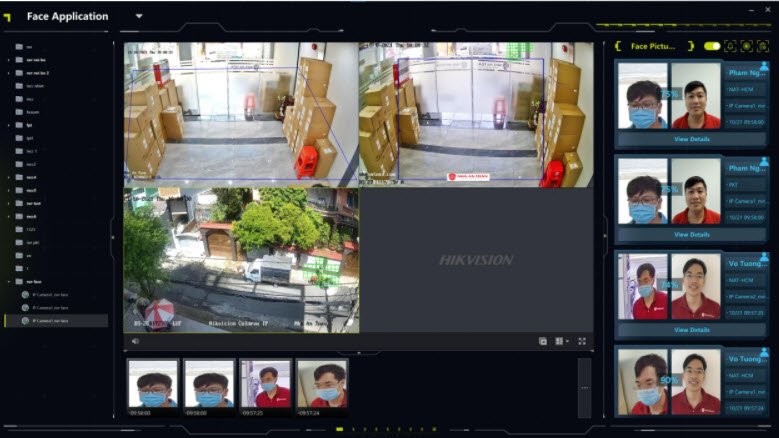Click the audio speaker icon below video grid

pyautogui.click(x=135, y=341)
